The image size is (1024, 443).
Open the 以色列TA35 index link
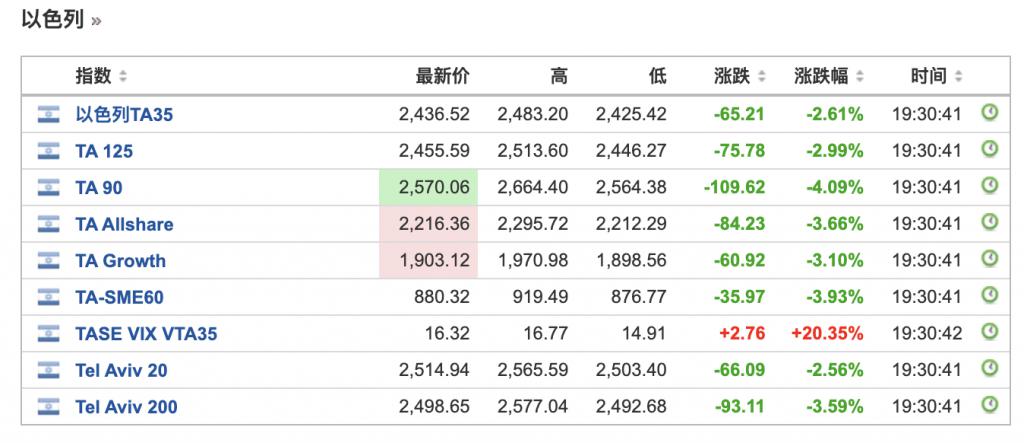pyautogui.click(x=124, y=115)
